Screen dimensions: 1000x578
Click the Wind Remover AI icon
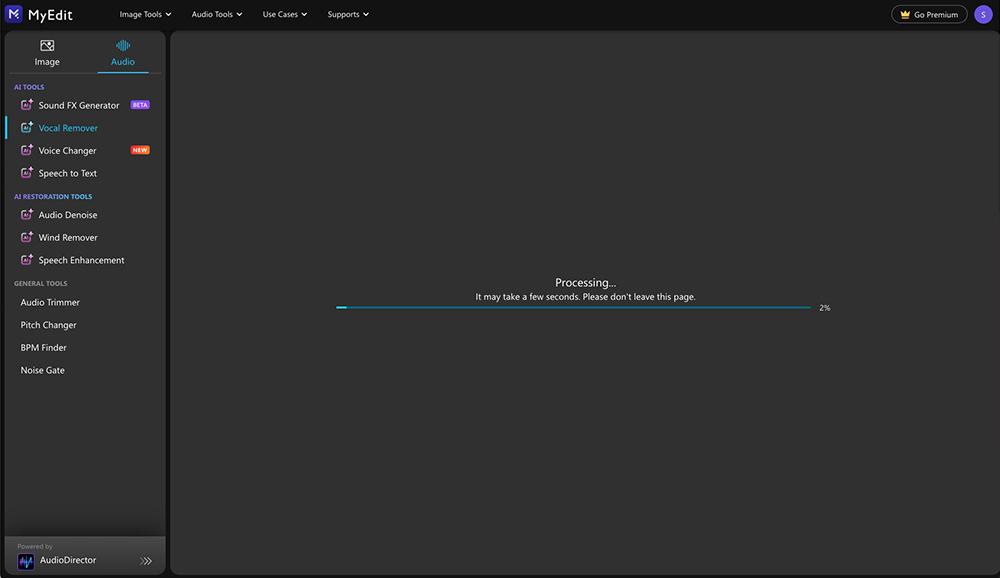point(27,237)
